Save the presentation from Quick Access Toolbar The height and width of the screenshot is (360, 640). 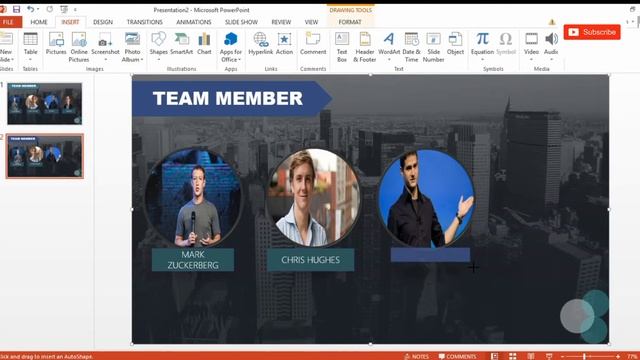coord(16,9)
